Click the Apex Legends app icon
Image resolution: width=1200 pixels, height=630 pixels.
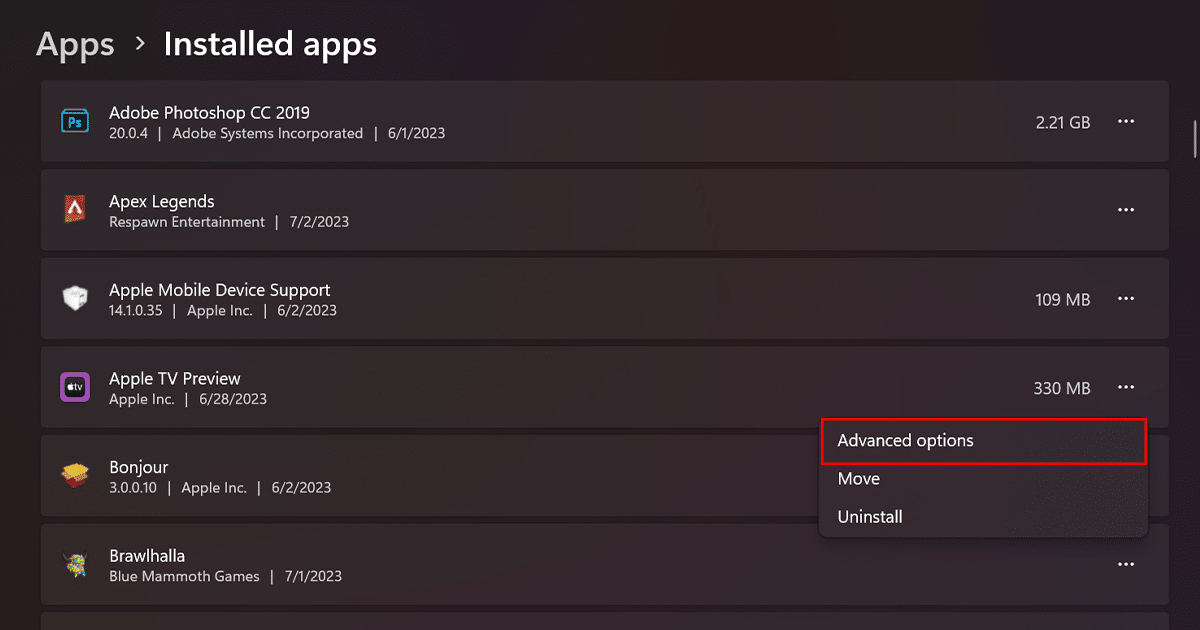click(75, 210)
